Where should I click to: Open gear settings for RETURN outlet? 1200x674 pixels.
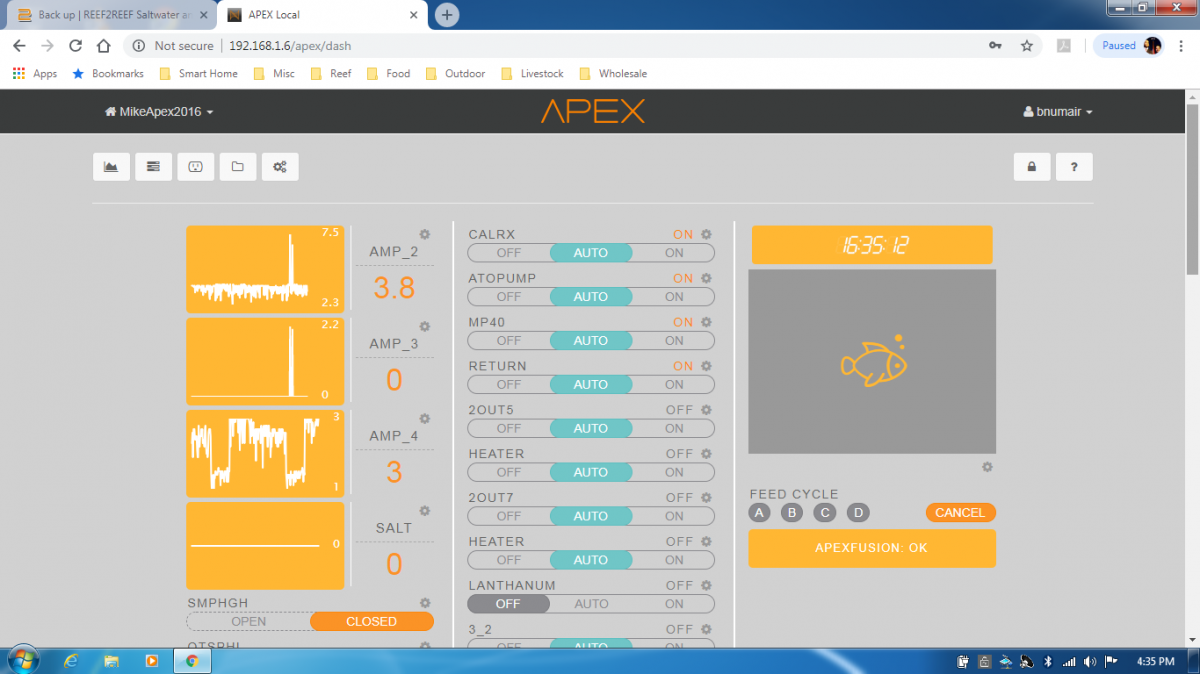[706, 366]
